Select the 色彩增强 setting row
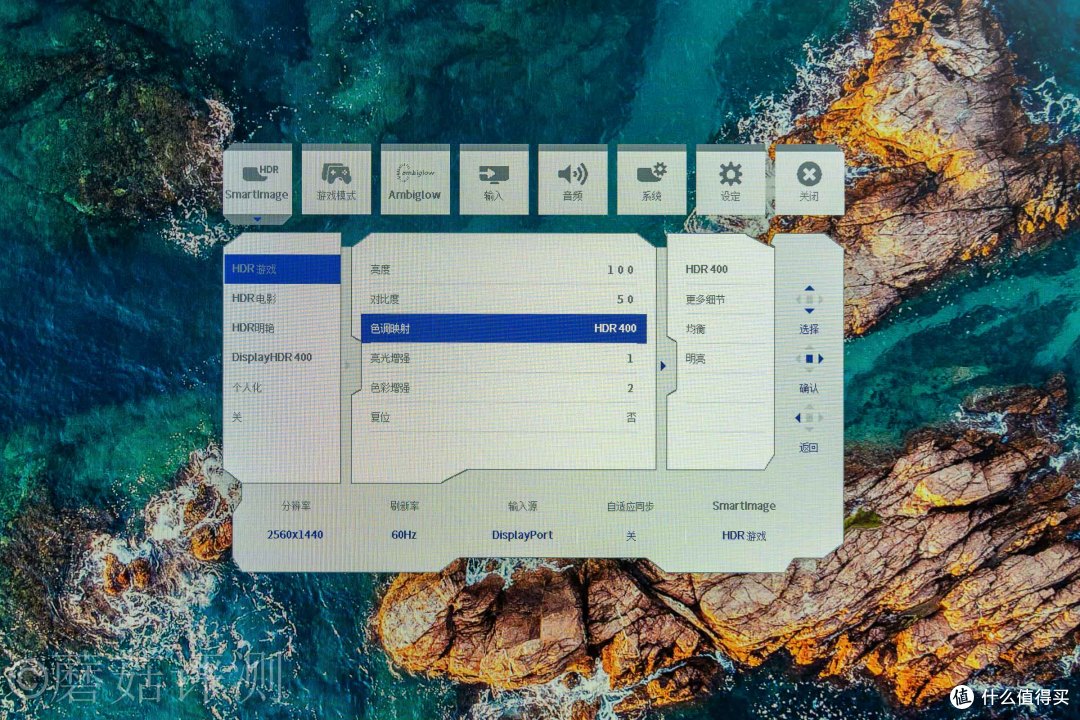1080x720 pixels. pos(503,388)
